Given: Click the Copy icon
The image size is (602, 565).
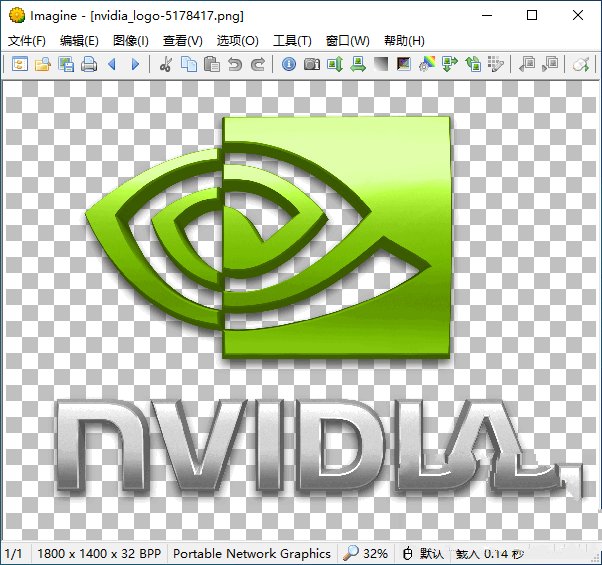Looking at the screenshot, I should pos(189,64).
